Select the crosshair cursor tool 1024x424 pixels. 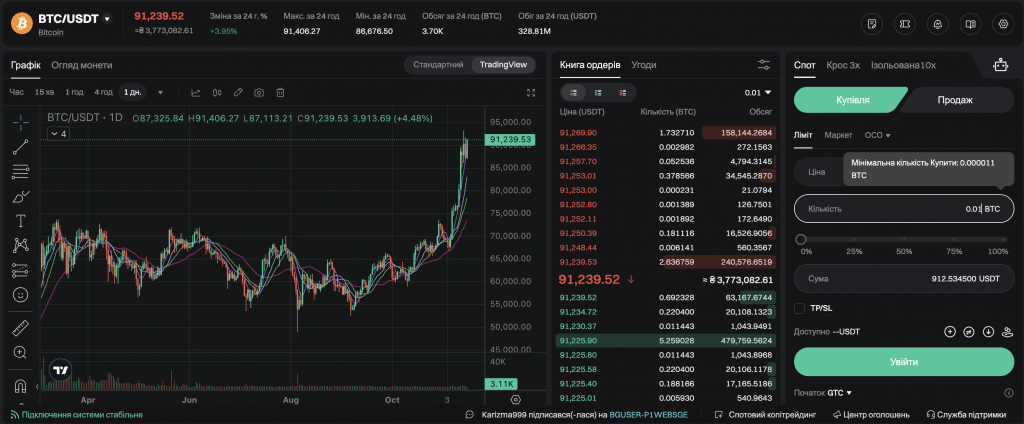coord(20,122)
